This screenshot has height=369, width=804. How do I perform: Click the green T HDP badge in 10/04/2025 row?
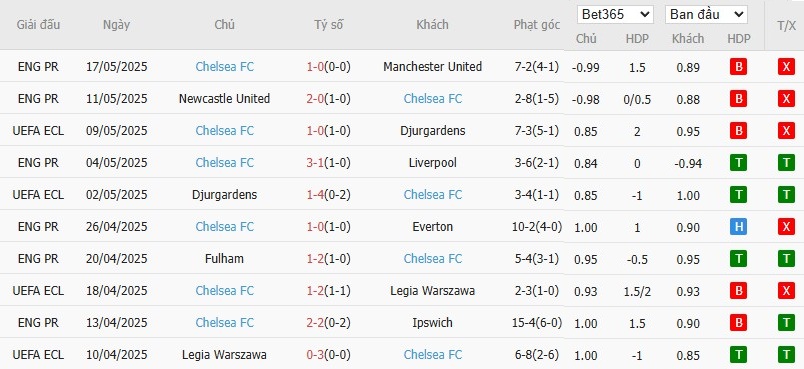[738, 355]
